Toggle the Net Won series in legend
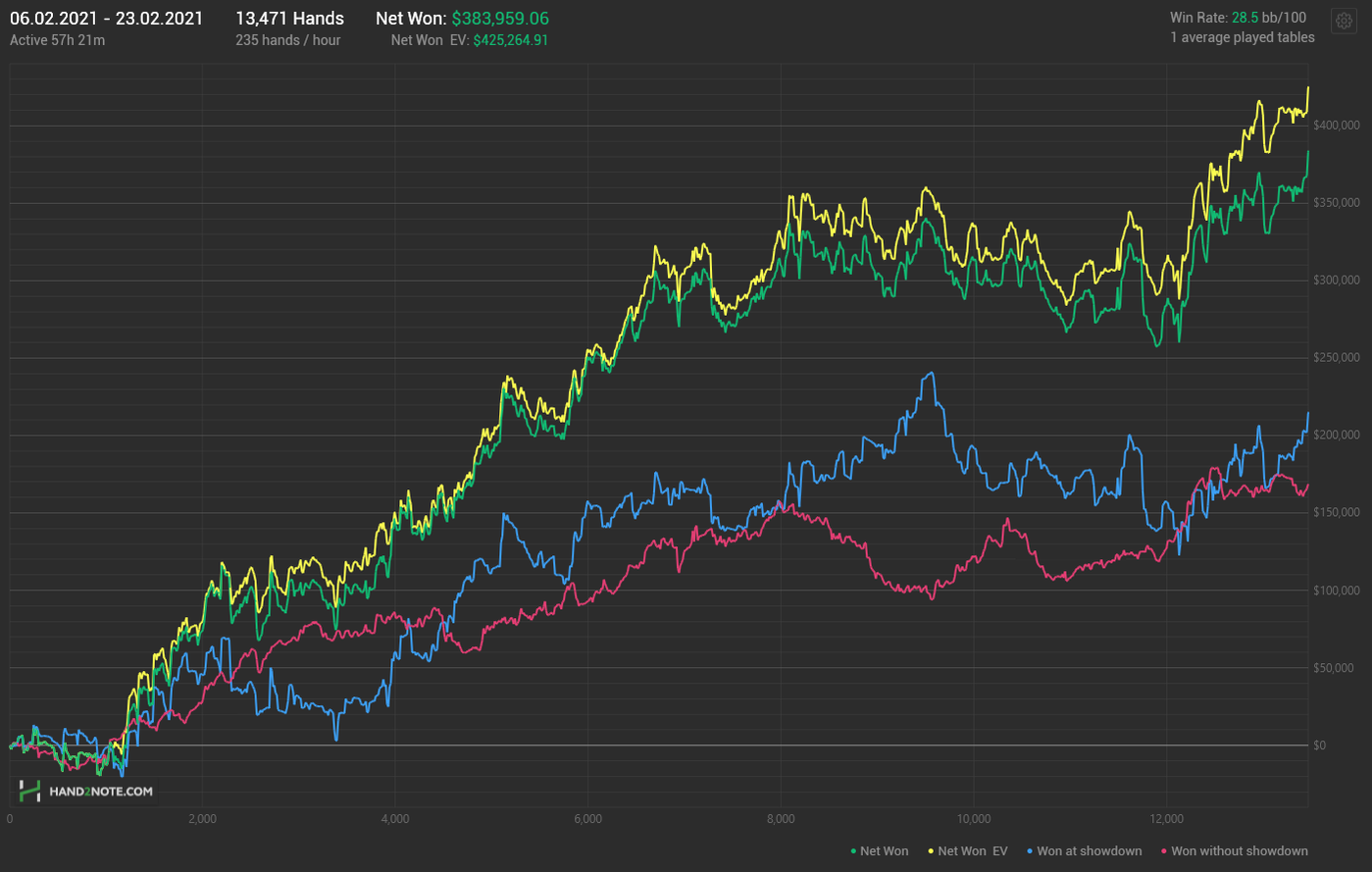Screen dimensions: 1372x872 (x=884, y=851)
